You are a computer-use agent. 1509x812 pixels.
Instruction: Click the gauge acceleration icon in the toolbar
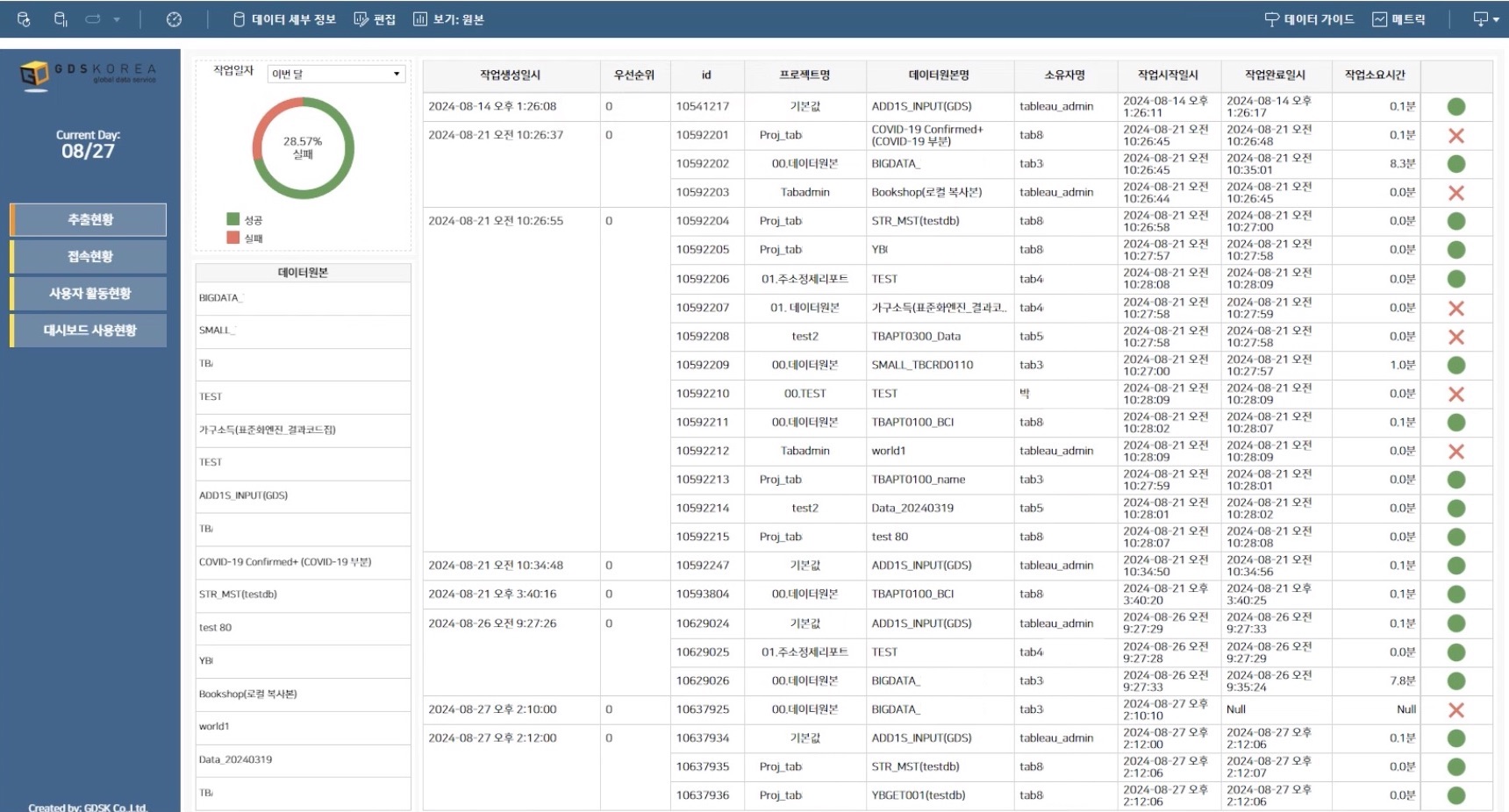(174, 19)
